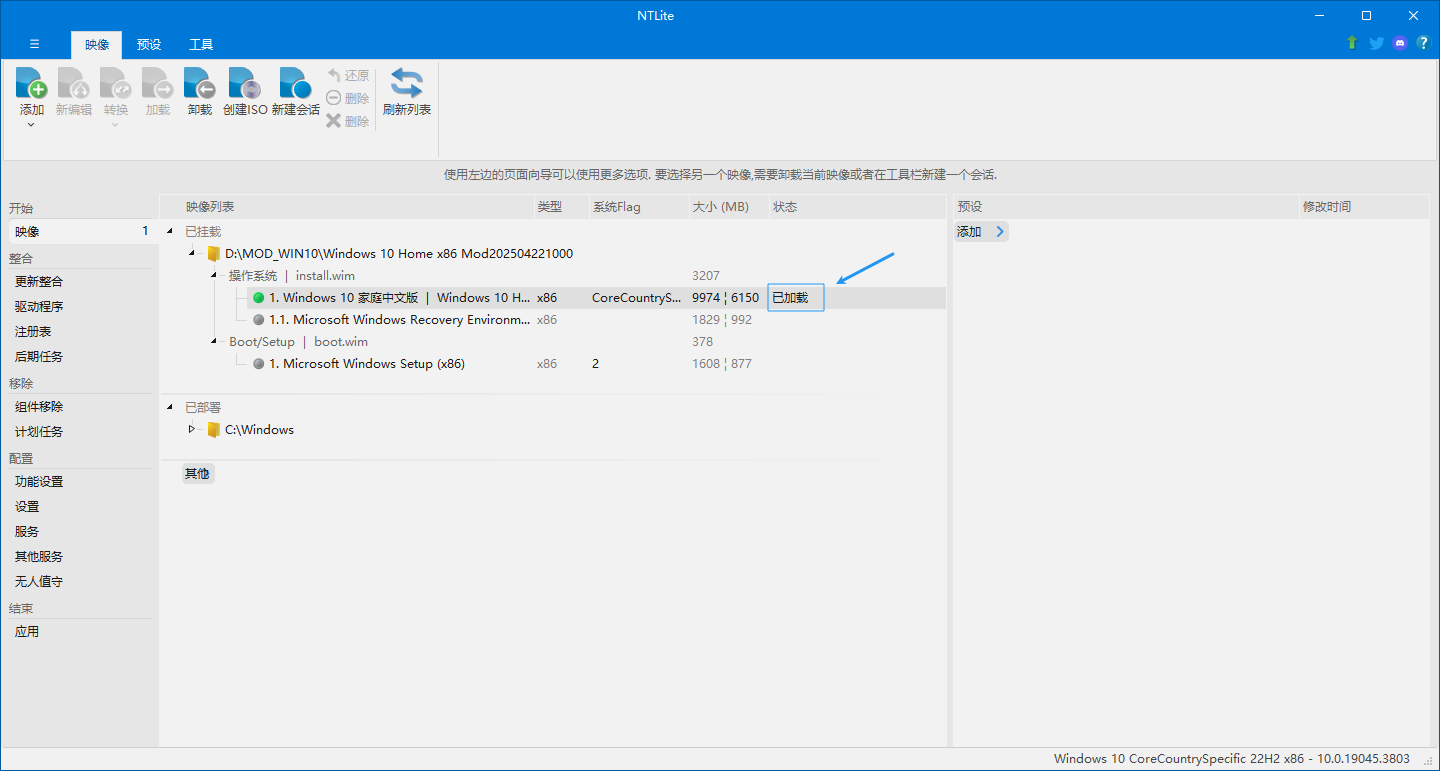The width and height of the screenshot is (1440, 771).
Task: Open the Twitter icon link
Action: (x=1376, y=43)
